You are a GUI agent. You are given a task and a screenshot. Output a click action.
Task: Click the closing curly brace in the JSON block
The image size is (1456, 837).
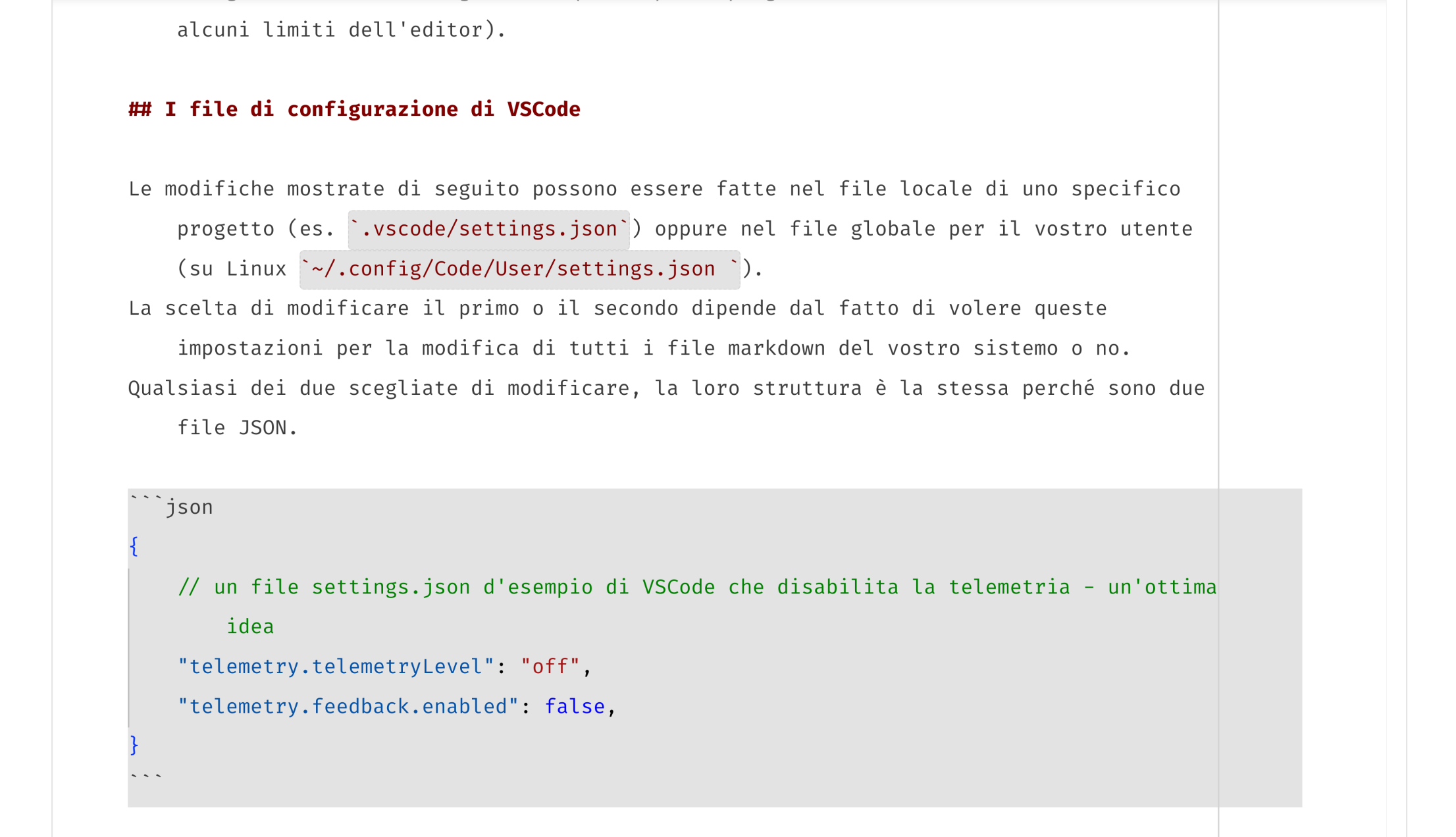pos(134,746)
